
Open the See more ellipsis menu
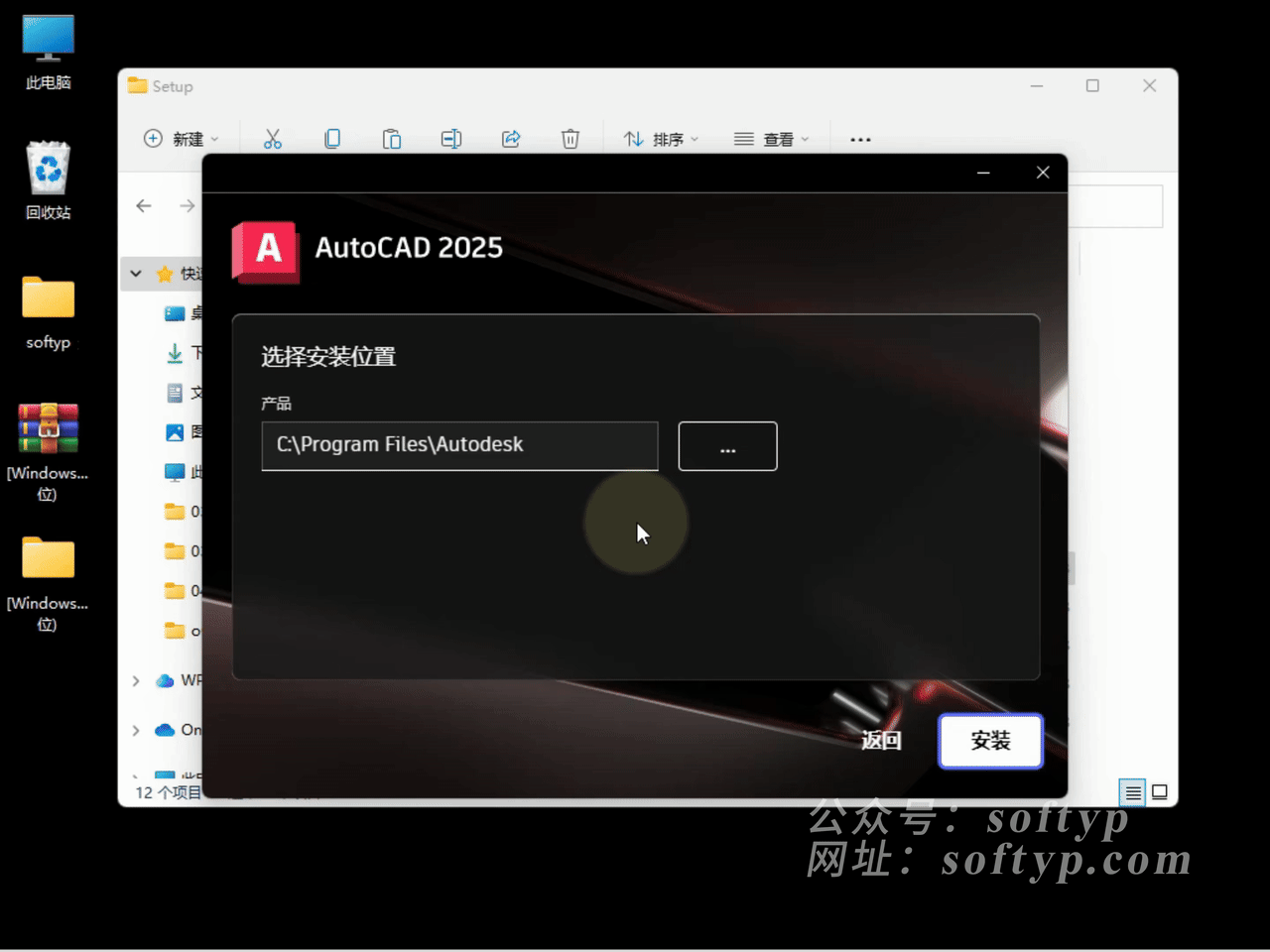(860, 140)
